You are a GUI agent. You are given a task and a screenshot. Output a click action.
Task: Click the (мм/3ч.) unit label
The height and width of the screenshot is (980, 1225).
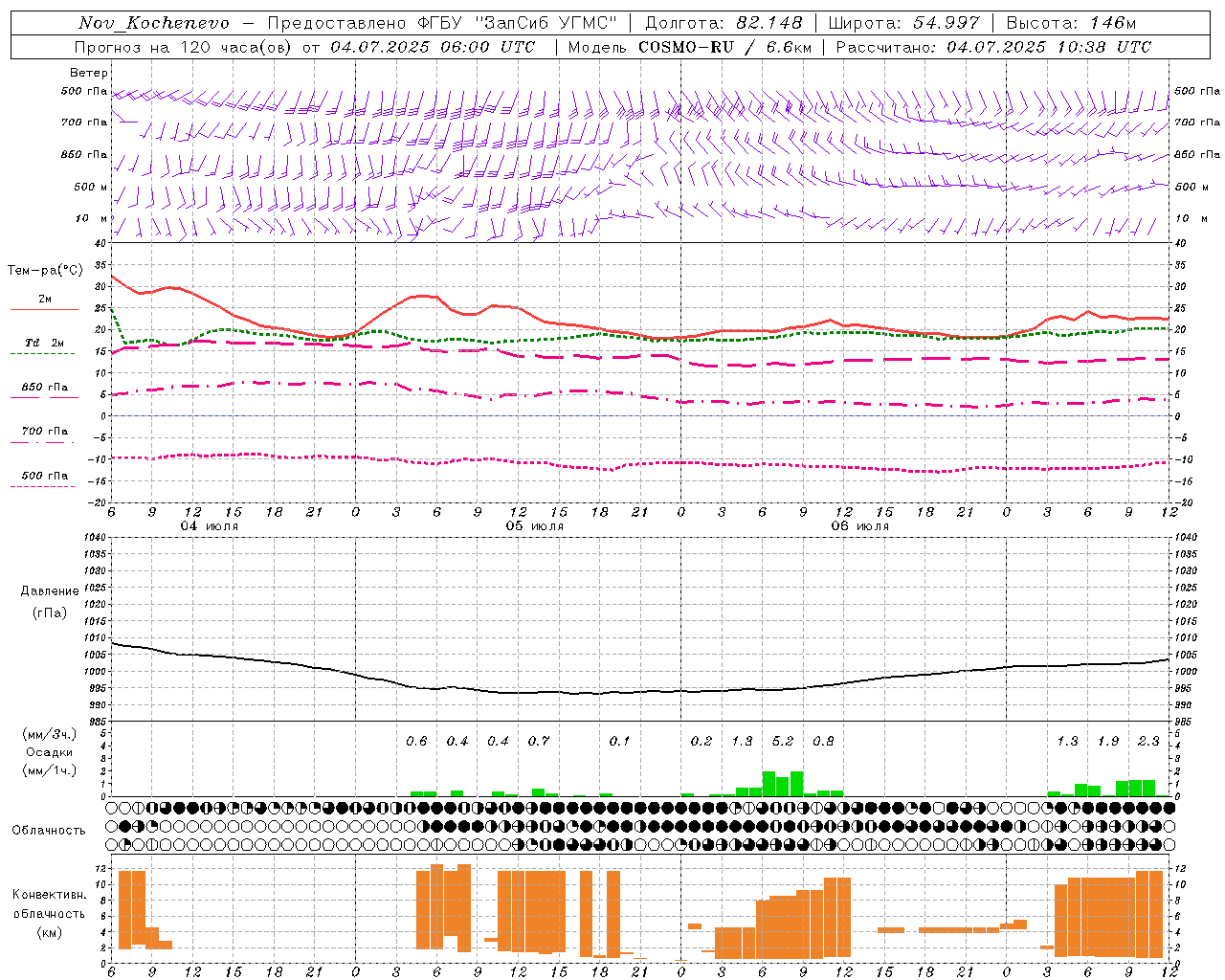pyautogui.click(x=50, y=734)
